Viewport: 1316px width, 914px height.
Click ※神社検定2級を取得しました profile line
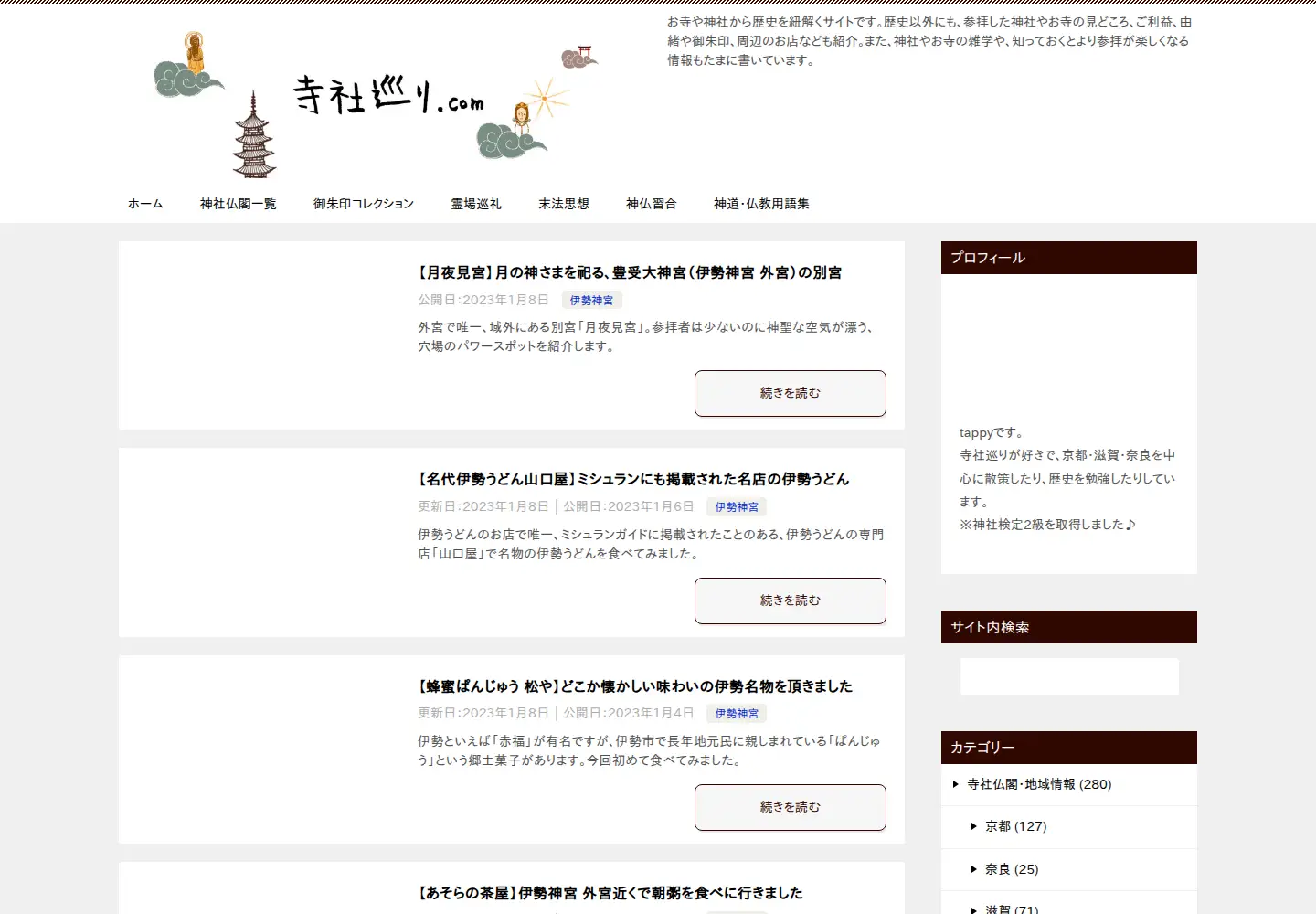[1047, 525]
